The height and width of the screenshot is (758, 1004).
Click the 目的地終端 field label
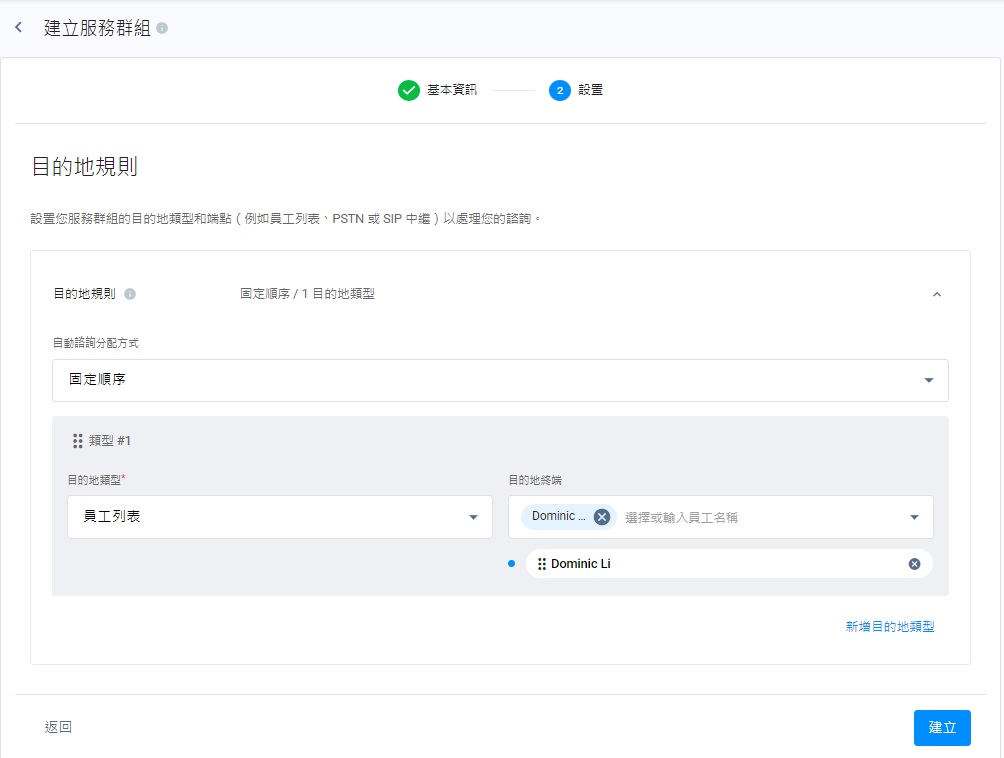click(535, 480)
